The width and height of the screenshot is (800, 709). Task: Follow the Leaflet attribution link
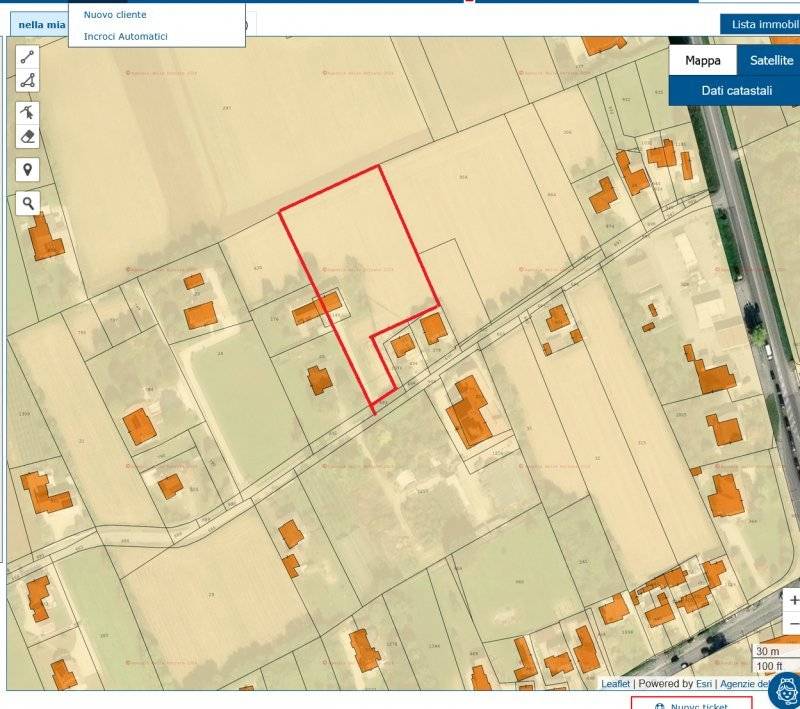click(x=616, y=683)
